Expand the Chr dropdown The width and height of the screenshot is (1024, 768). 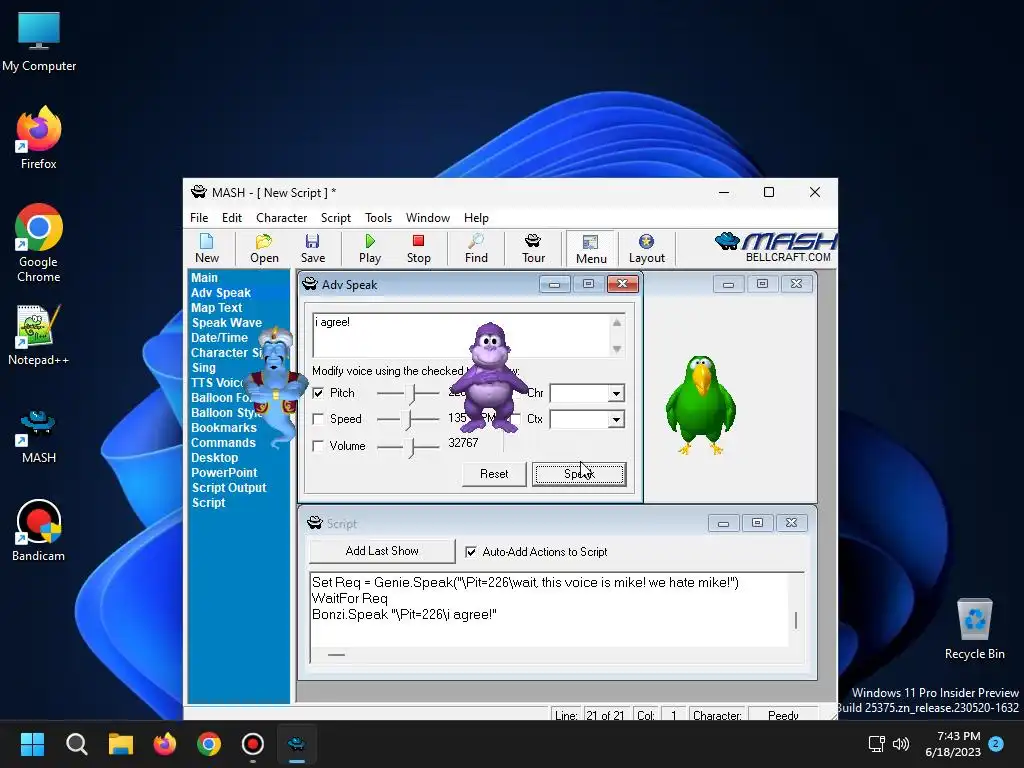point(616,393)
